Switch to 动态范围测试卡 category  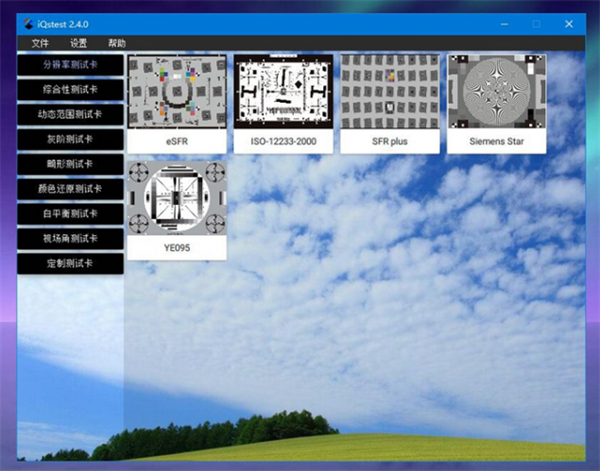coord(70,115)
